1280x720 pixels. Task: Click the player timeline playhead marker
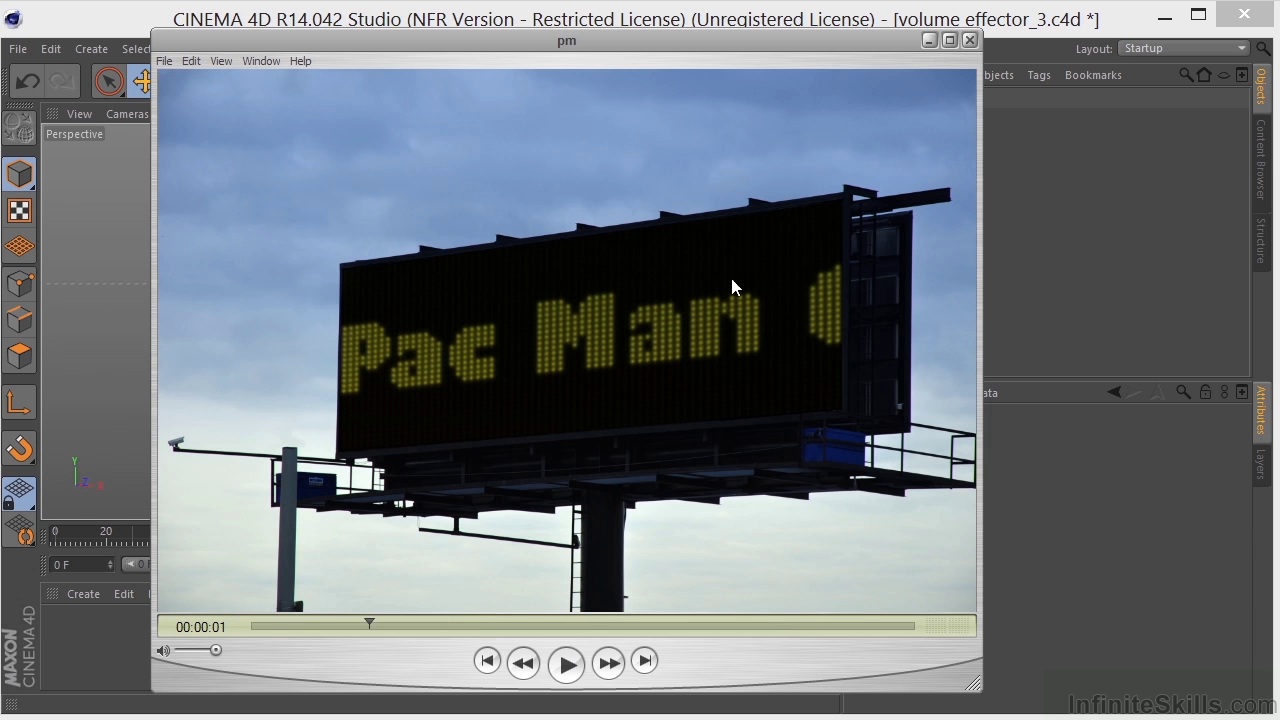click(x=369, y=623)
